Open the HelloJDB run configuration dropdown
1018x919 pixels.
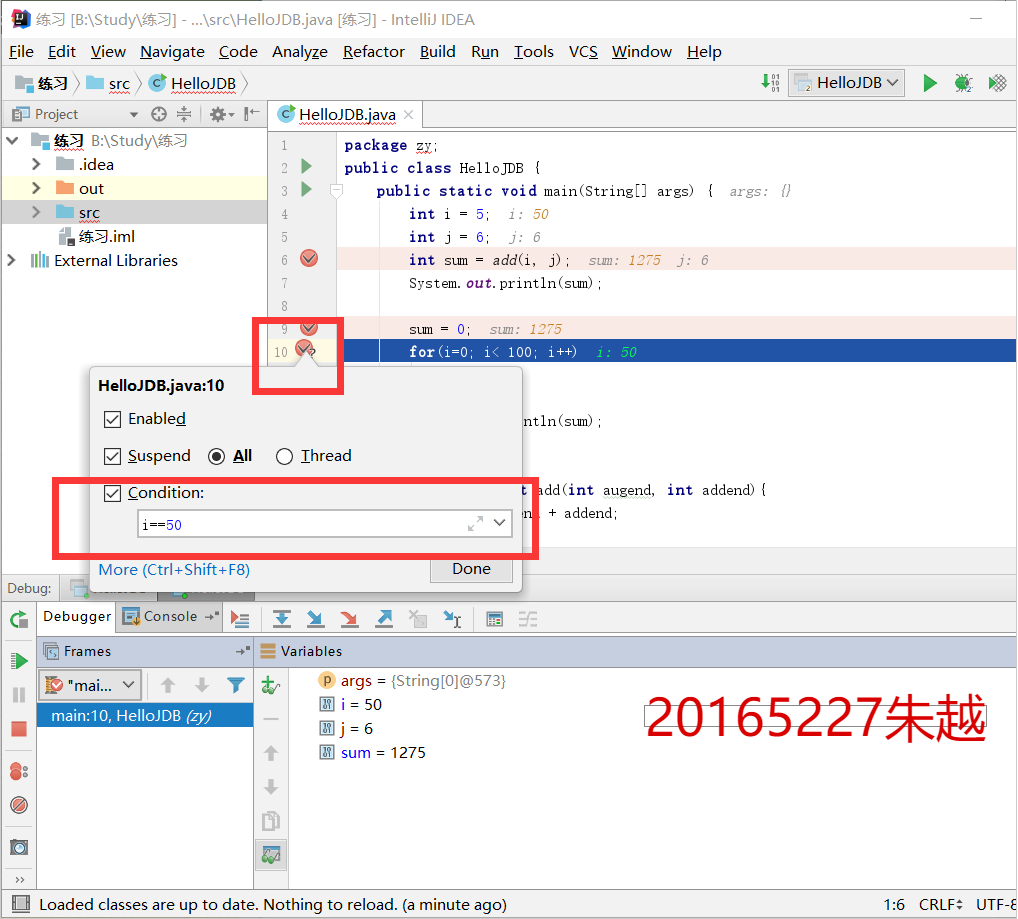tap(847, 83)
